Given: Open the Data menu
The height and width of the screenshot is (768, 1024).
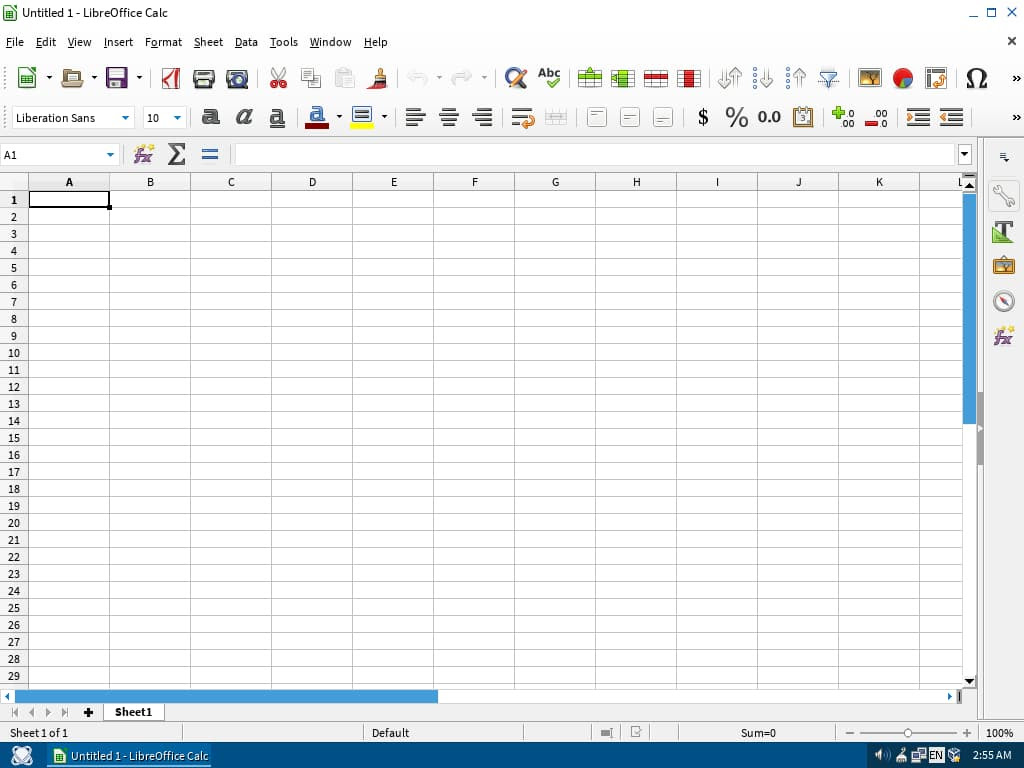Looking at the screenshot, I should click(246, 42).
